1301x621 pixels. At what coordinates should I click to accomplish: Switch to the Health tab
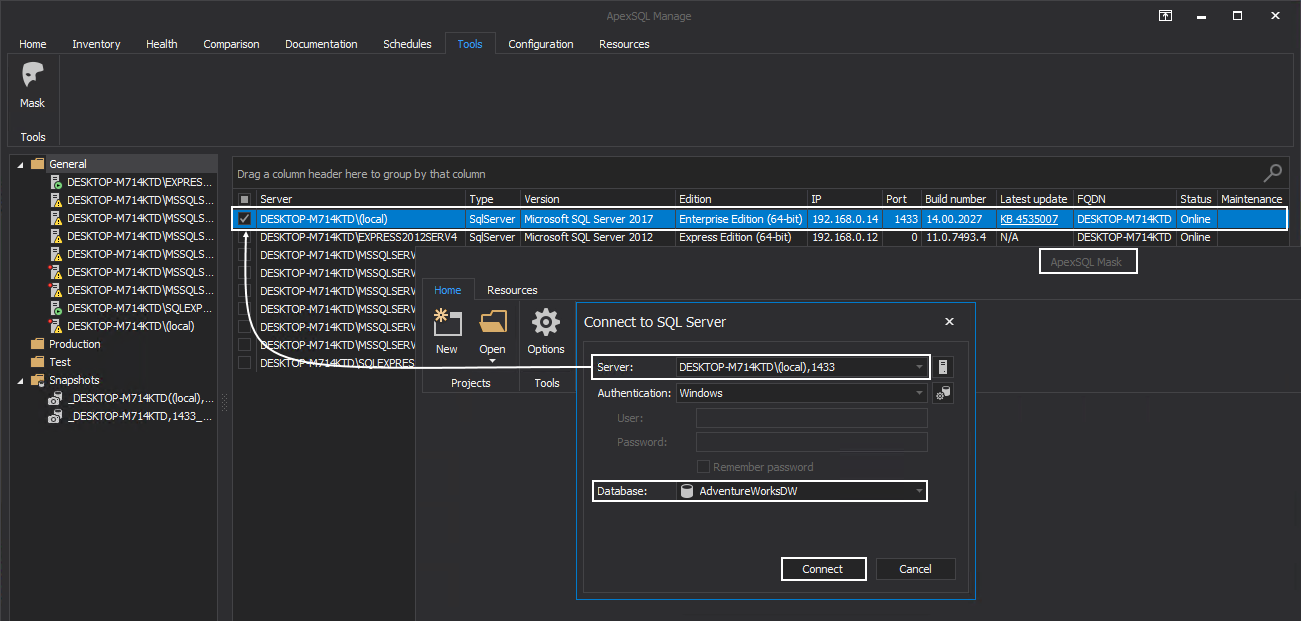point(162,44)
